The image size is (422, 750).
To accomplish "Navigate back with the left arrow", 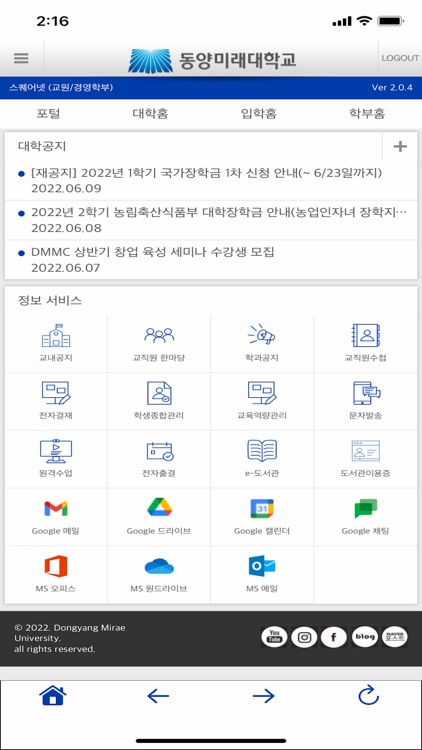I will [158, 696].
